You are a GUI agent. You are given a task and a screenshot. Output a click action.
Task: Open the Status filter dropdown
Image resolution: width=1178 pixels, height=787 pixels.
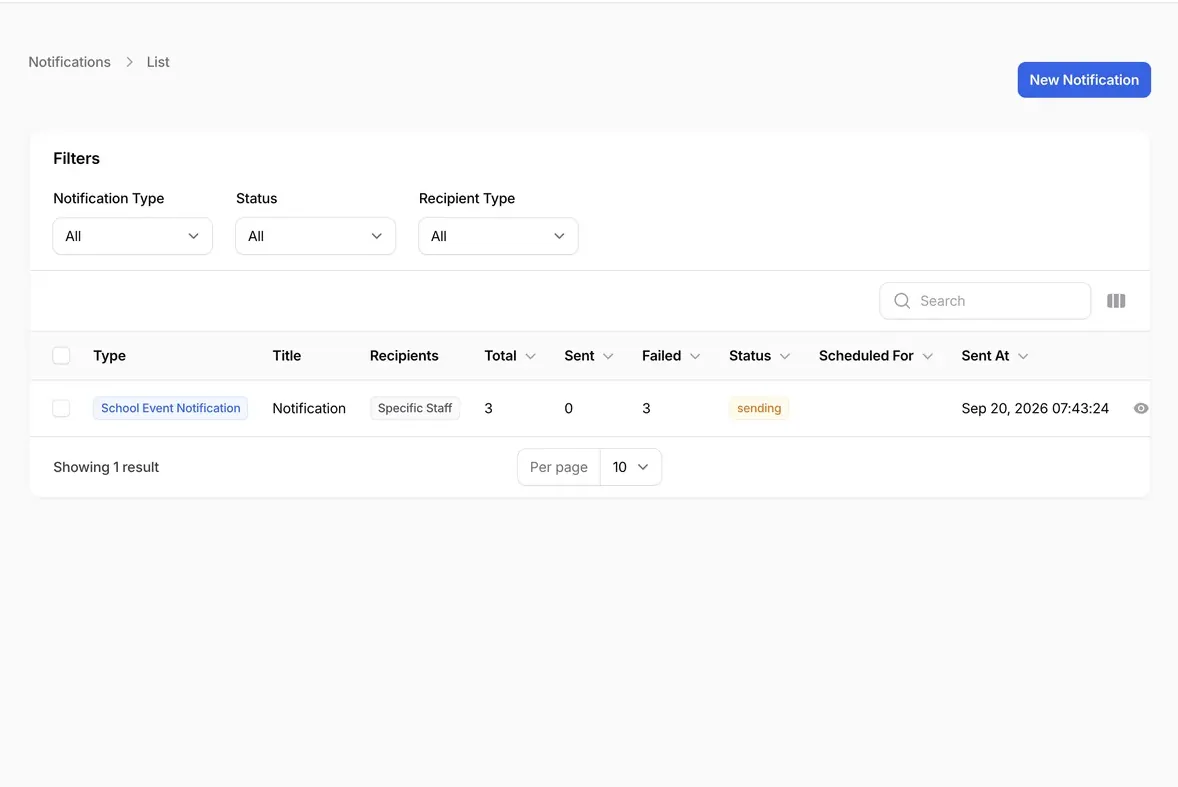316,236
